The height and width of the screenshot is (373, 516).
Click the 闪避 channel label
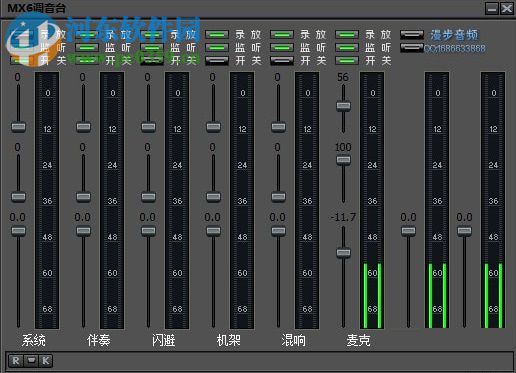(164, 340)
